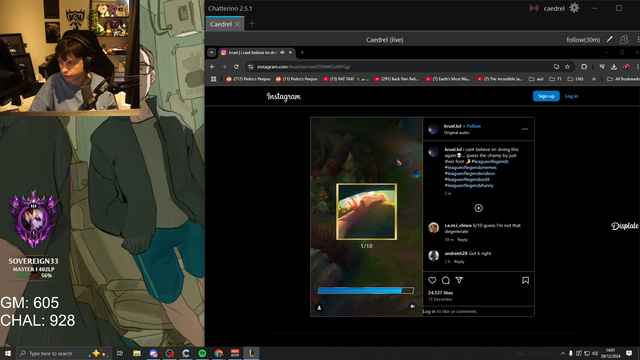This screenshot has width=640, height=360.
Task: Bookmark this page with star icon
Action: click(x=567, y=67)
